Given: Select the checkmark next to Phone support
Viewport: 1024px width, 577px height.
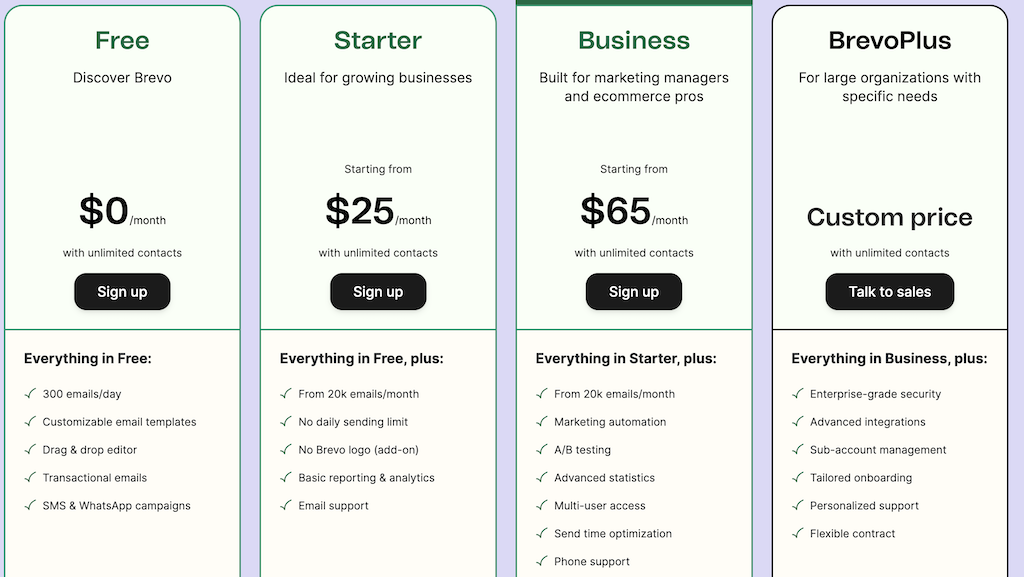Looking at the screenshot, I should click(x=541, y=562).
